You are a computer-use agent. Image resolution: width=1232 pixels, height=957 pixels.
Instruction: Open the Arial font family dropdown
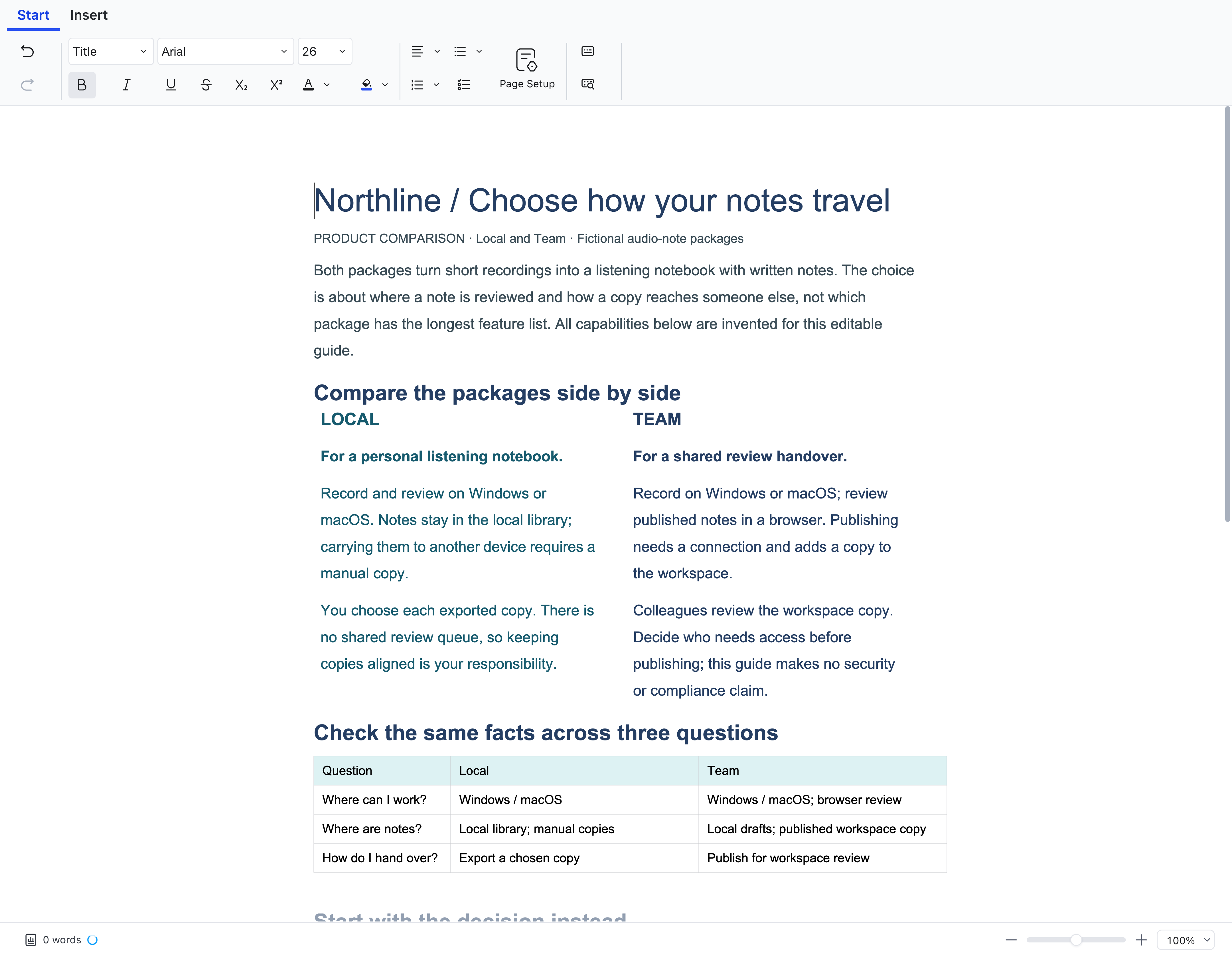point(225,51)
